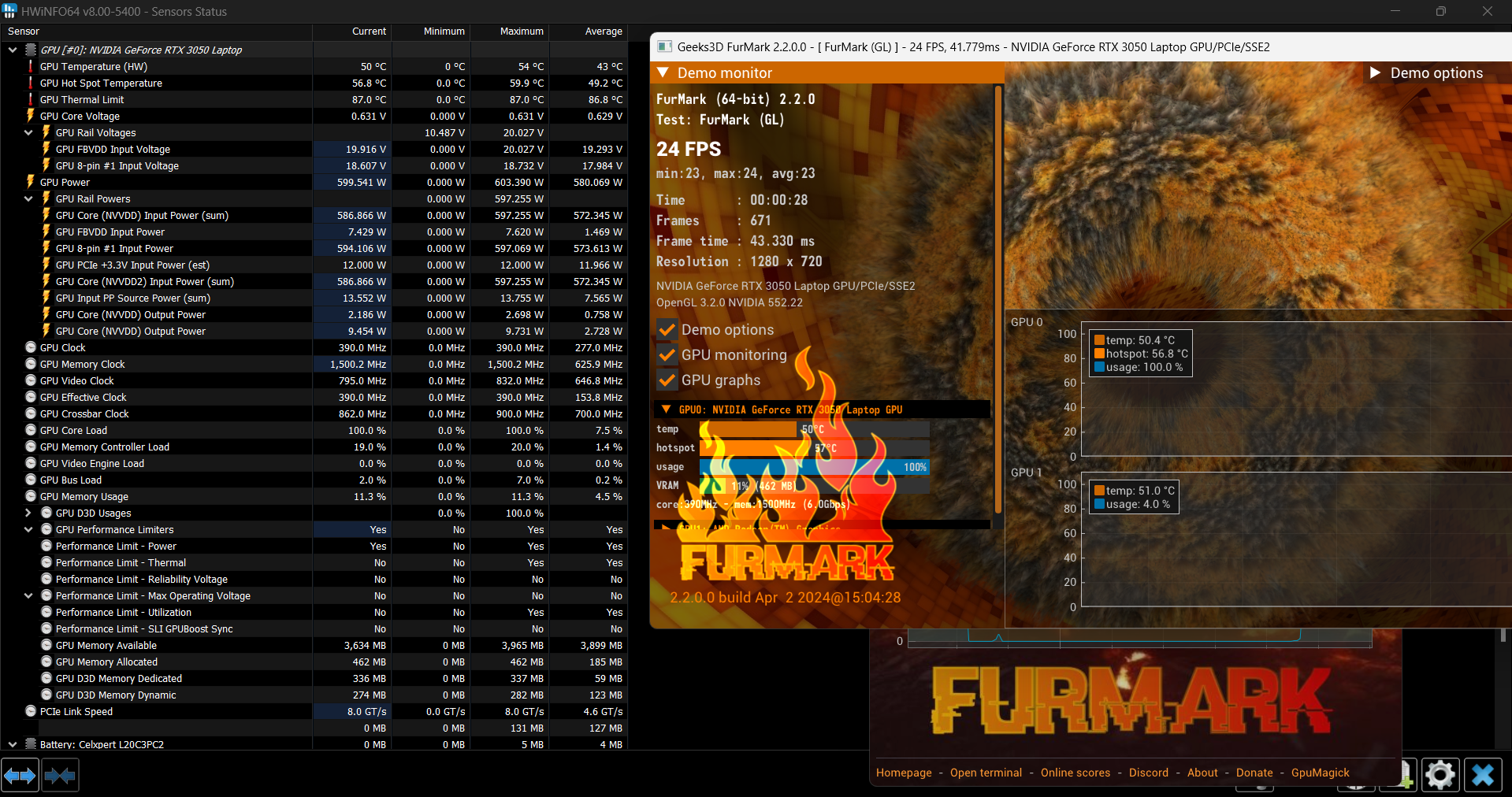Click GPU 8-pin #1 Input Power lightning icon
The image size is (1512, 797).
pos(46,248)
